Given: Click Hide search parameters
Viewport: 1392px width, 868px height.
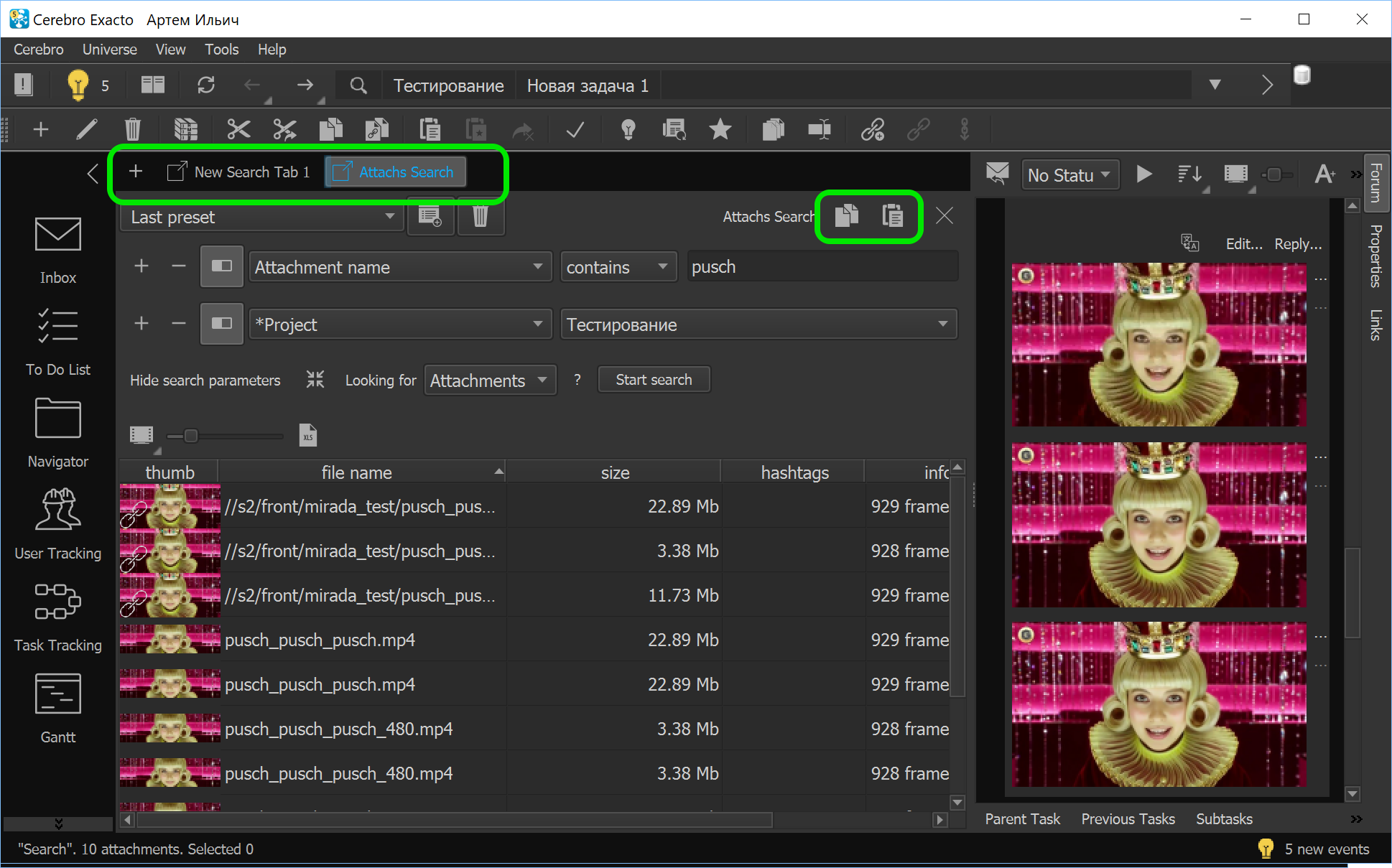Looking at the screenshot, I should click(205, 381).
